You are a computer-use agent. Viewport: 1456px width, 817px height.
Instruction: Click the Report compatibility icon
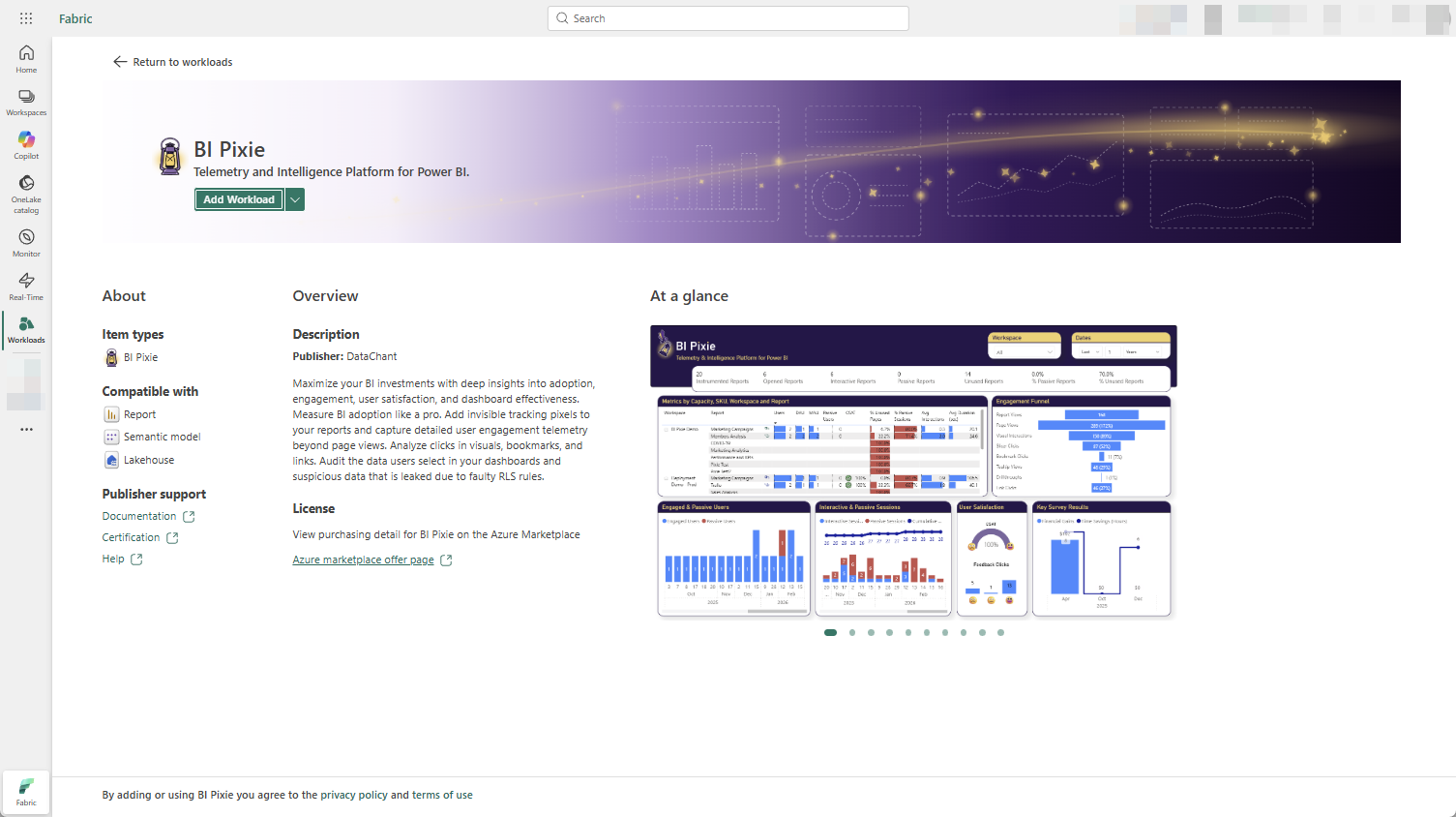tap(111, 414)
